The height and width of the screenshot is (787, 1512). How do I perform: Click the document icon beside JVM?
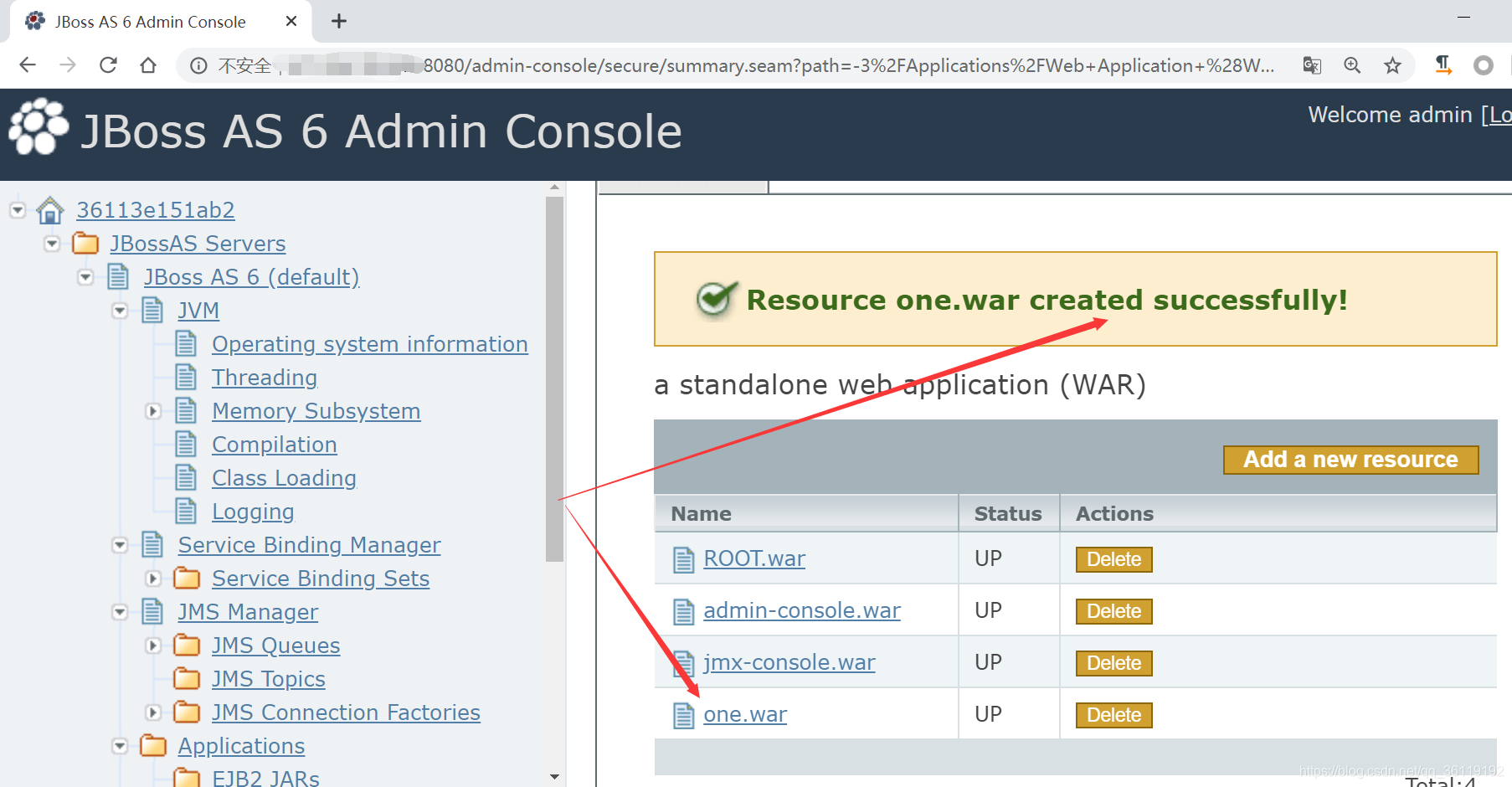click(152, 311)
